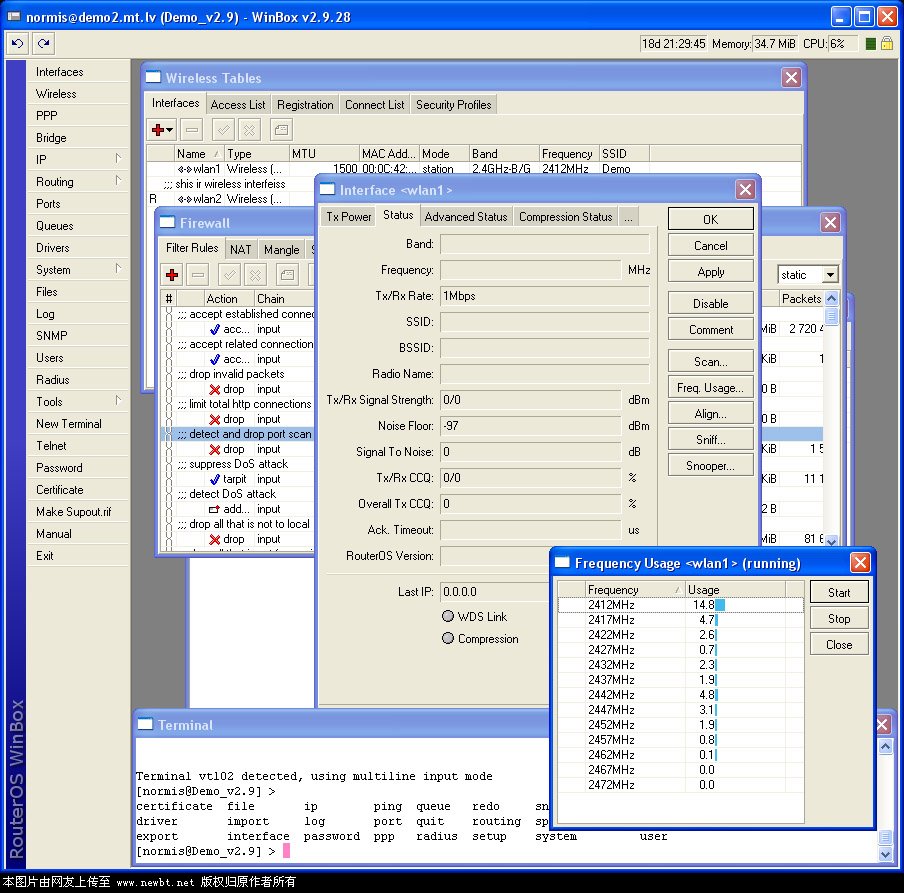Click the Sniff... button

710,440
